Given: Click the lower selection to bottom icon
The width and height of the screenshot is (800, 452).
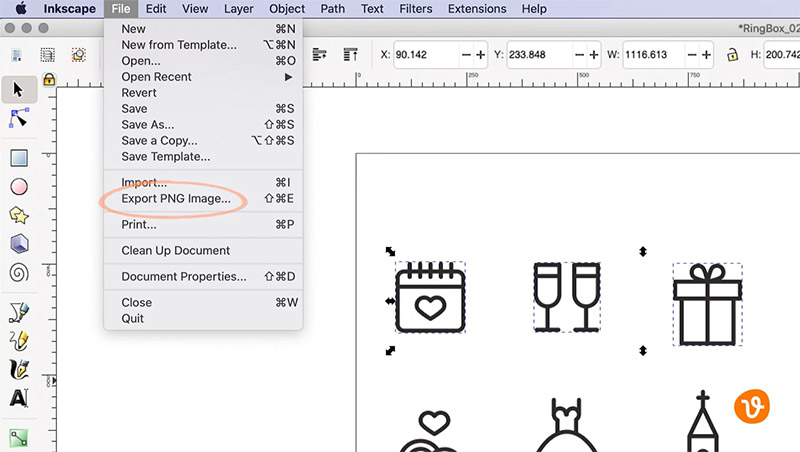Looking at the screenshot, I should pos(319,54).
